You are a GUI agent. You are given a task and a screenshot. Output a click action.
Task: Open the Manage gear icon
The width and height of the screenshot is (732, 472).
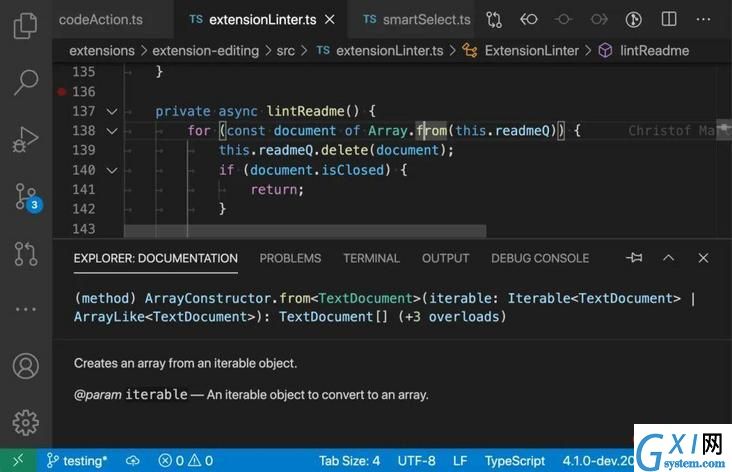25,423
